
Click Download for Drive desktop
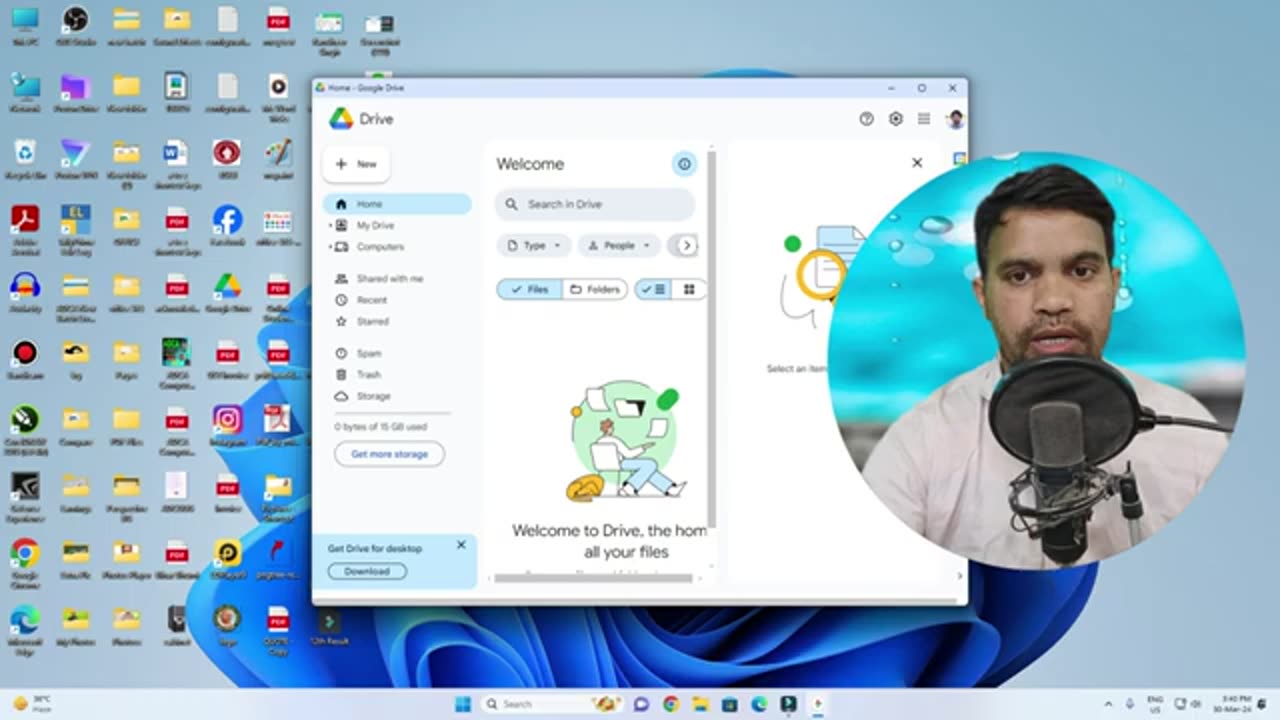tap(367, 571)
